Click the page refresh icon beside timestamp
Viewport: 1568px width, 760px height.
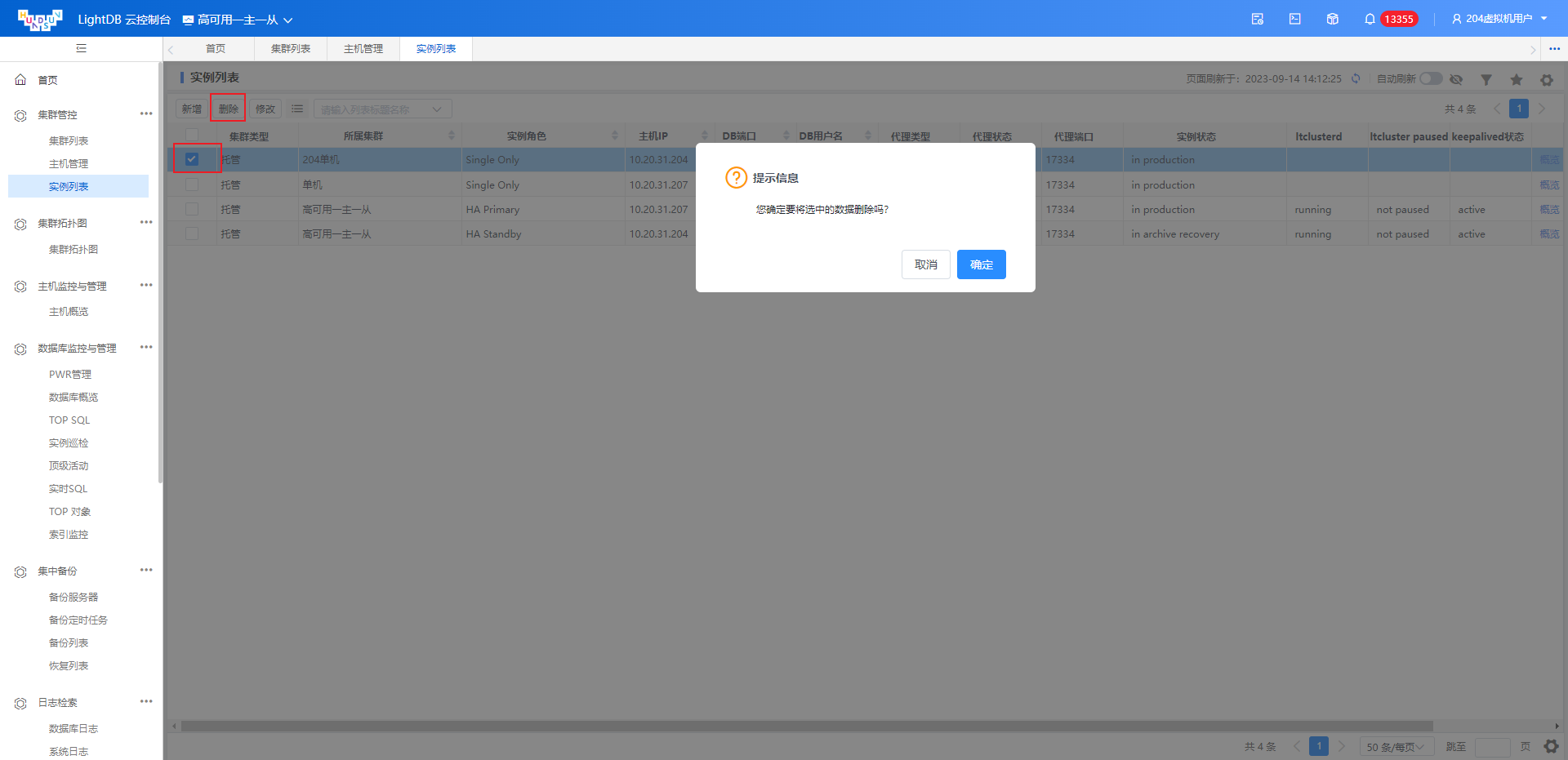[1356, 79]
